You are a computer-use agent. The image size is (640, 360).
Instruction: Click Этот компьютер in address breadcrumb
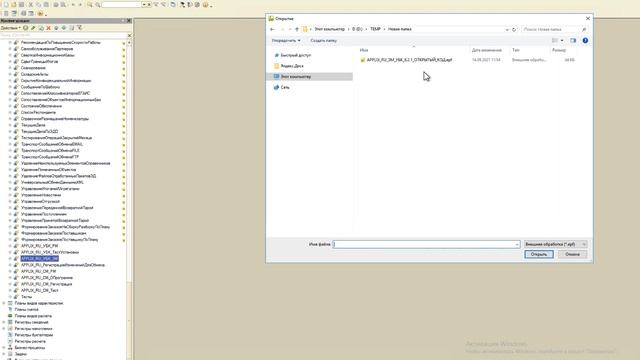(x=329, y=29)
